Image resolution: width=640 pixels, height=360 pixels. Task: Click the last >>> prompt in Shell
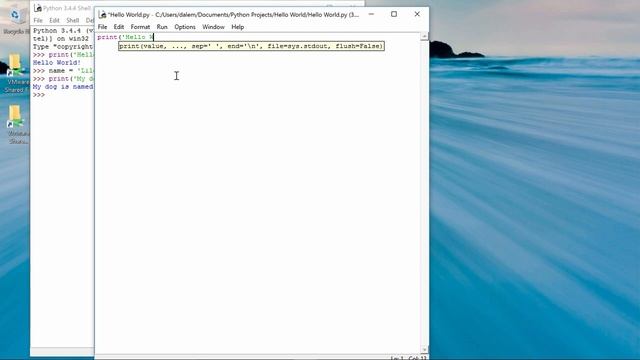click(x=39, y=95)
